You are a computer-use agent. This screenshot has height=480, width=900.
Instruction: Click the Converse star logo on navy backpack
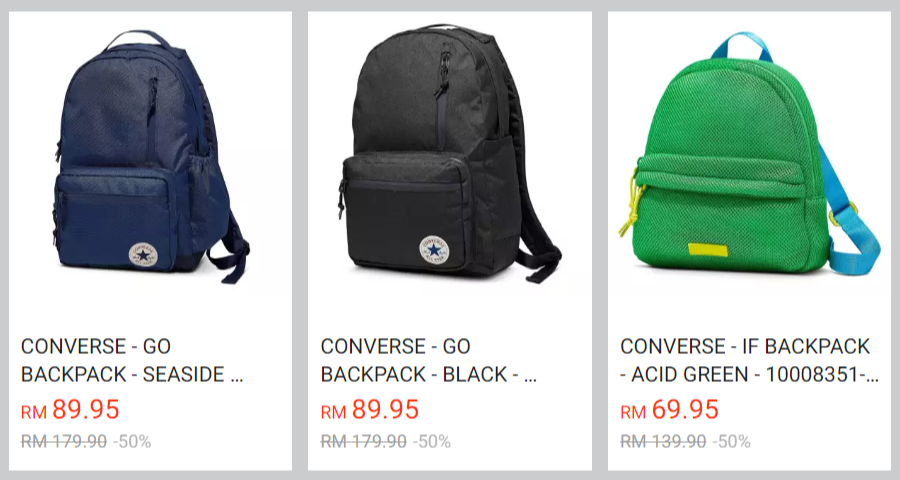point(141,256)
